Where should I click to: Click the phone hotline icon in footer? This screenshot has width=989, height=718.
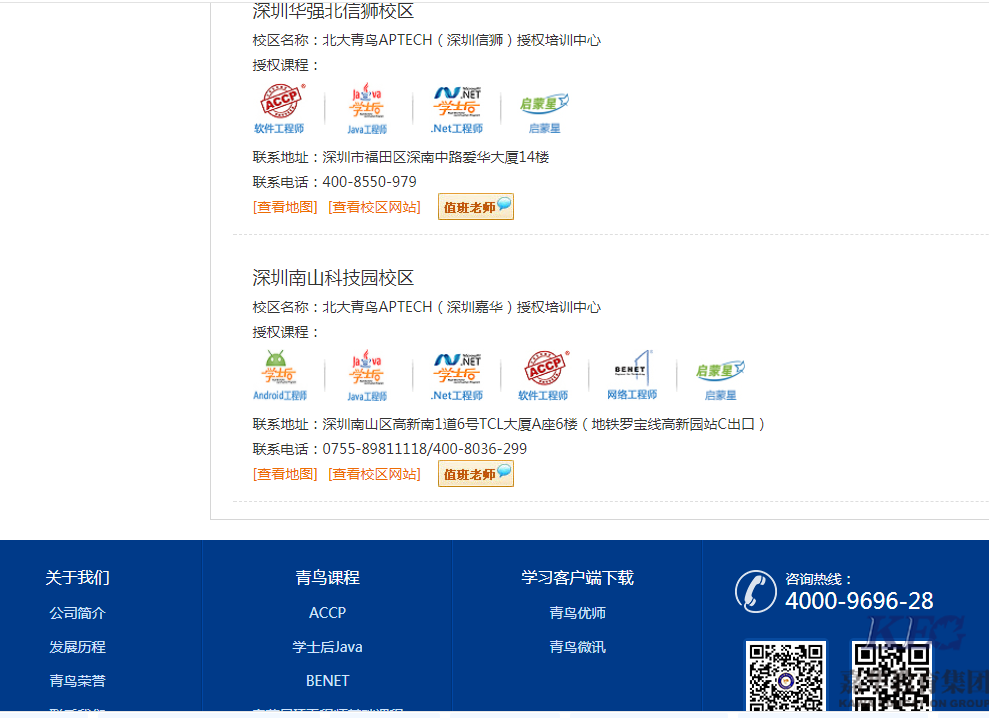[756, 592]
